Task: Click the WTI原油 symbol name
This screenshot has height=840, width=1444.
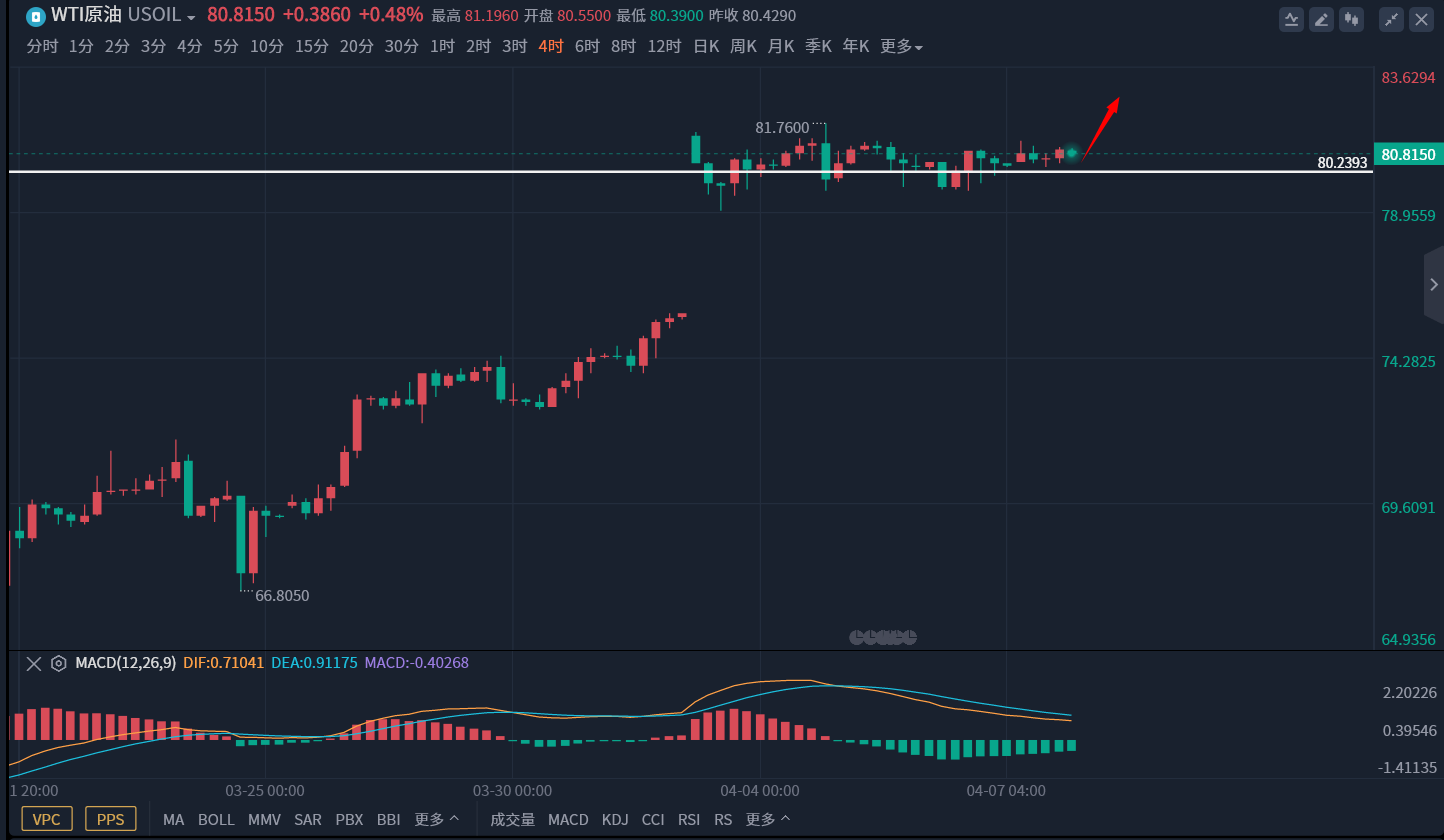Action: tap(86, 16)
